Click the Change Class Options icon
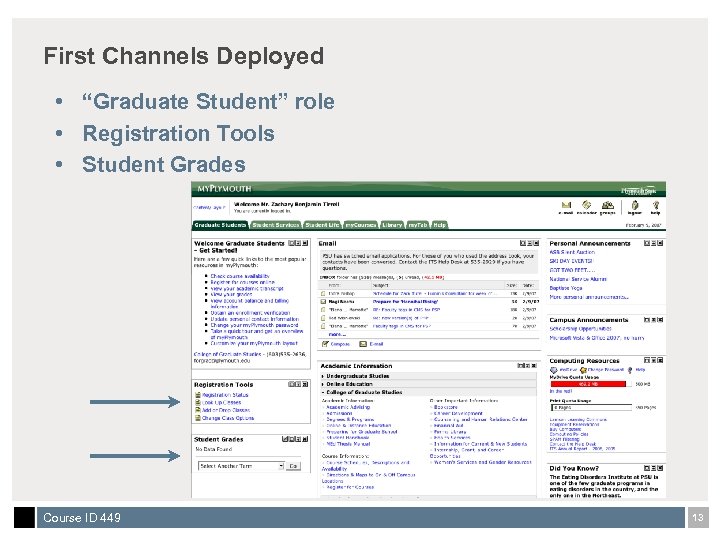720x540 pixels. [x=198, y=418]
